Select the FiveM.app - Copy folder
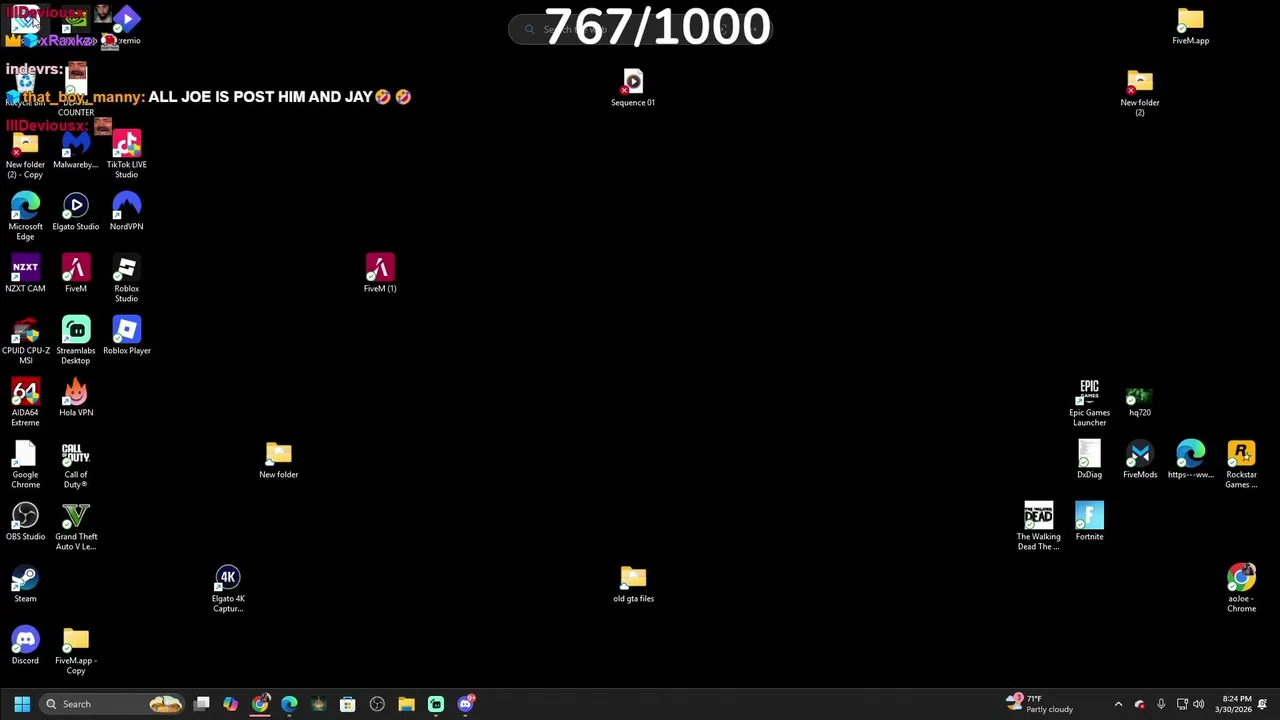 click(x=76, y=650)
